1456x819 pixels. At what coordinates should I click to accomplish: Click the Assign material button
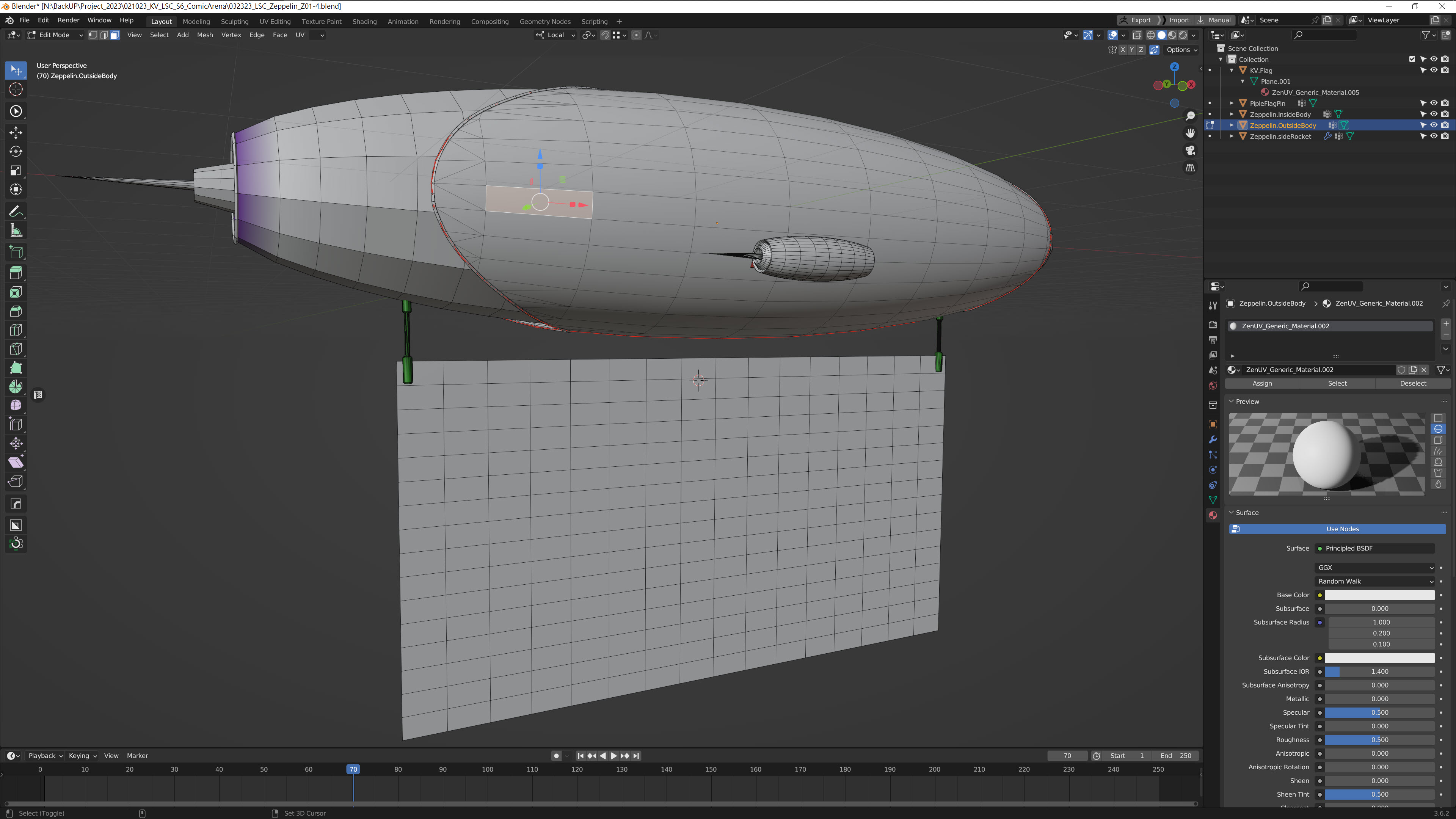pyautogui.click(x=1262, y=383)
